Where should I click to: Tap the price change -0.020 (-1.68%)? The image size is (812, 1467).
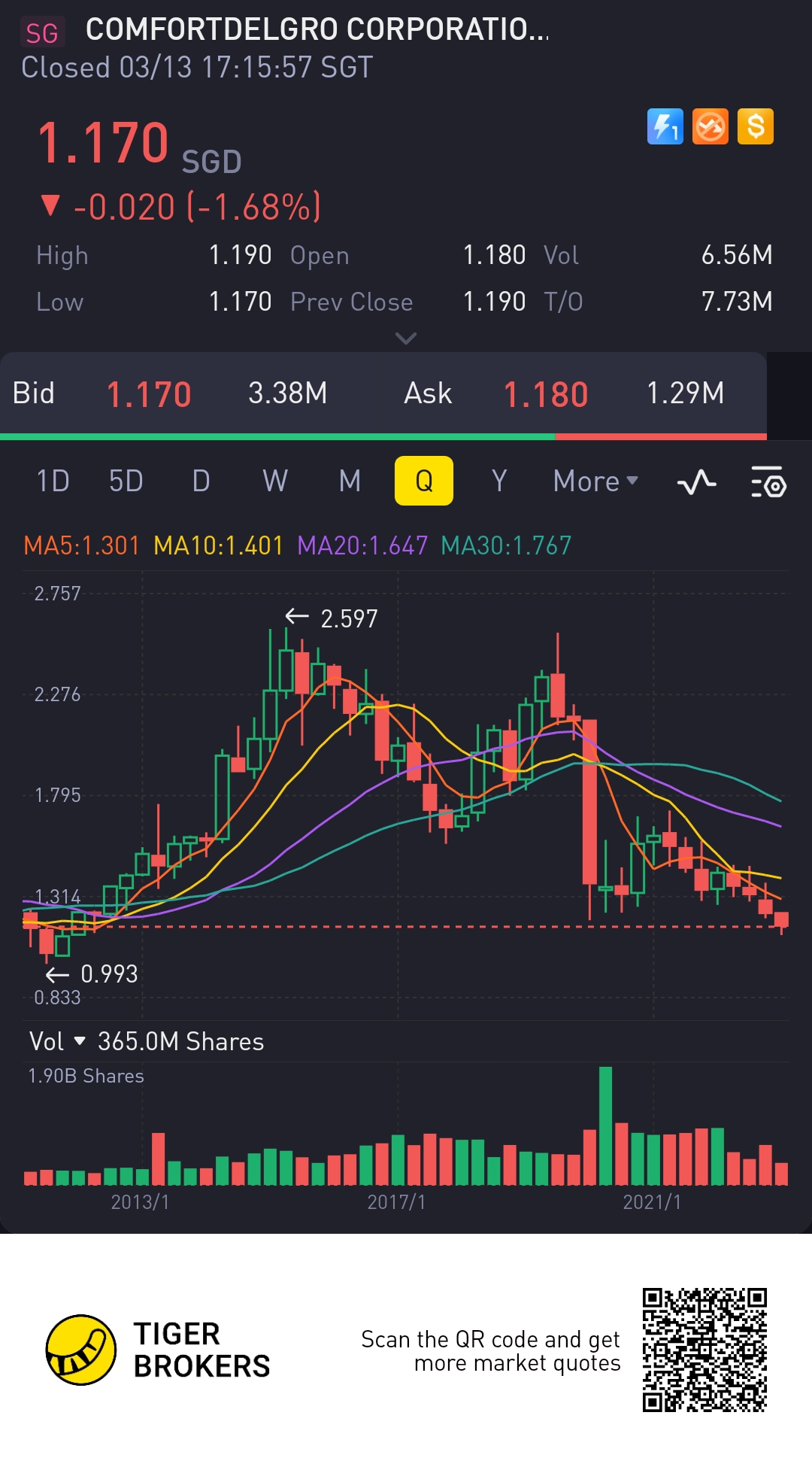point(181,207)
